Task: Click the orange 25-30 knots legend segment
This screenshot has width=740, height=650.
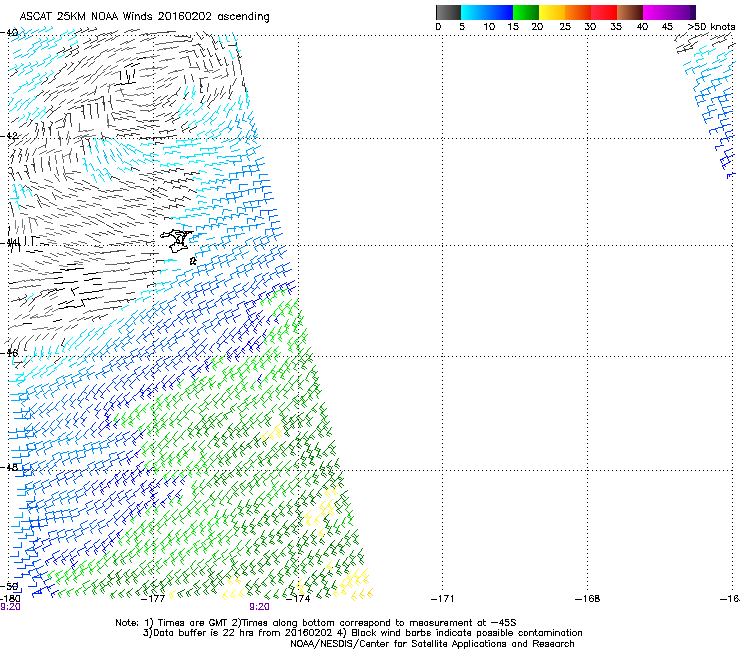Action: tap(578, 12)
